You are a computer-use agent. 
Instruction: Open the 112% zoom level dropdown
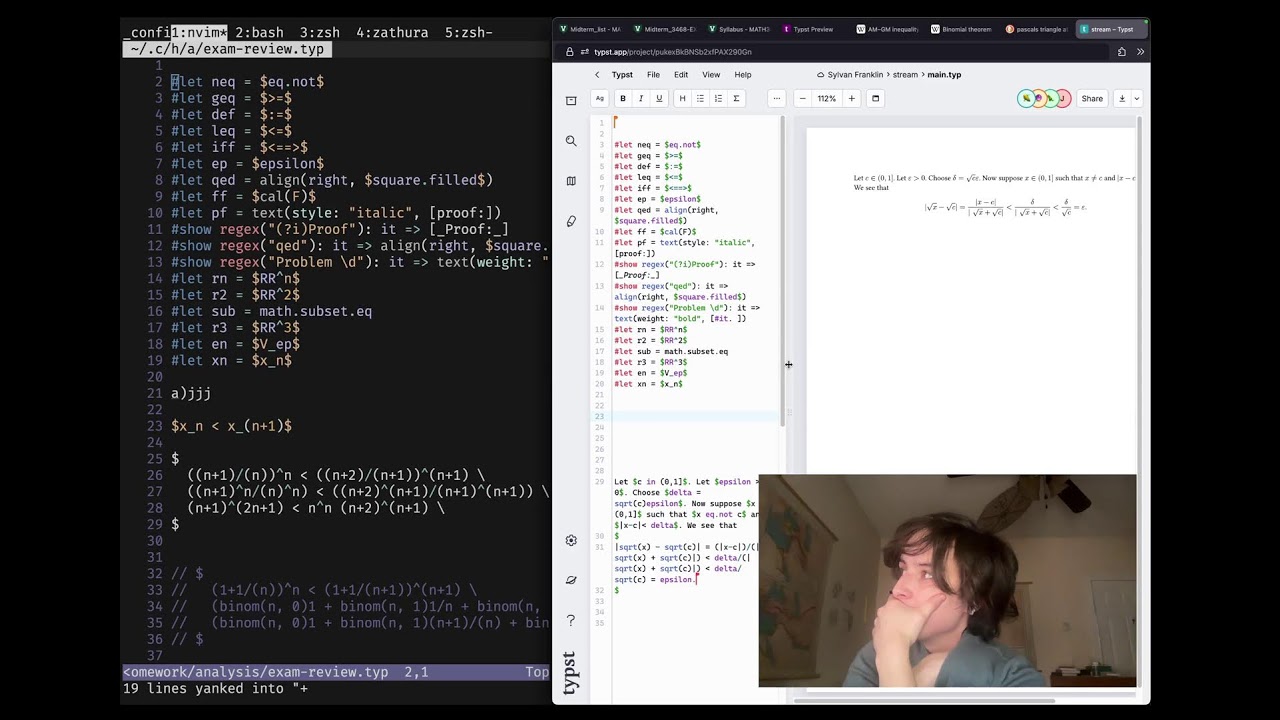[x=826, y=98]
